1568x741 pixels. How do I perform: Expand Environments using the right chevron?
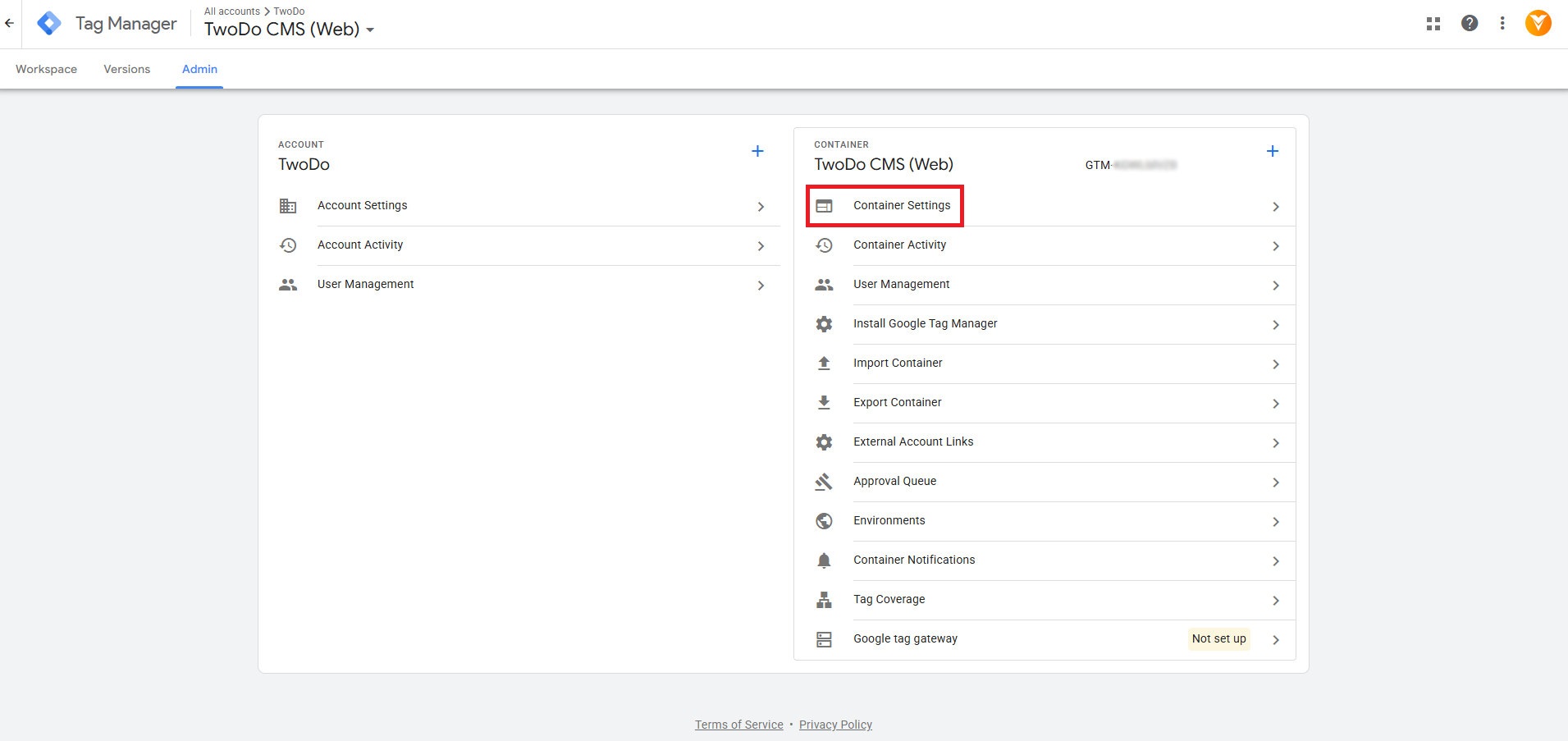[x=1275, y=522]
